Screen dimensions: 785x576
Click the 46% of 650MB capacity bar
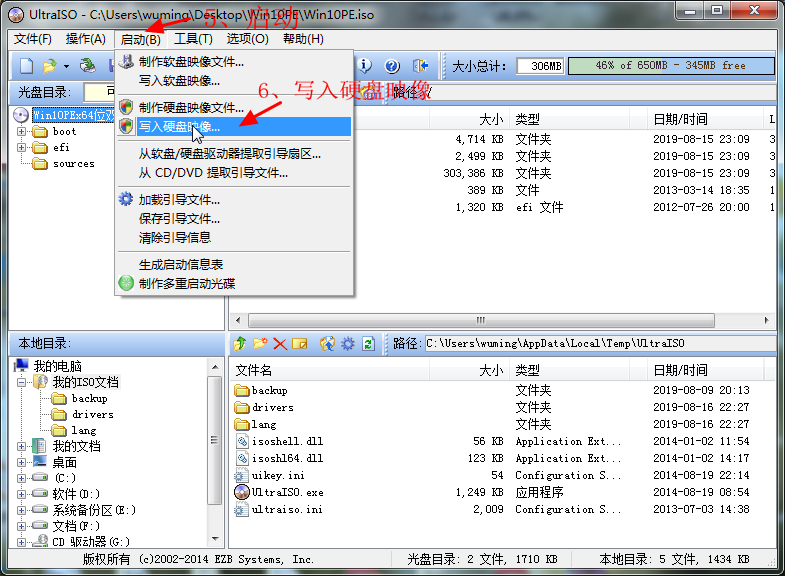671,66
